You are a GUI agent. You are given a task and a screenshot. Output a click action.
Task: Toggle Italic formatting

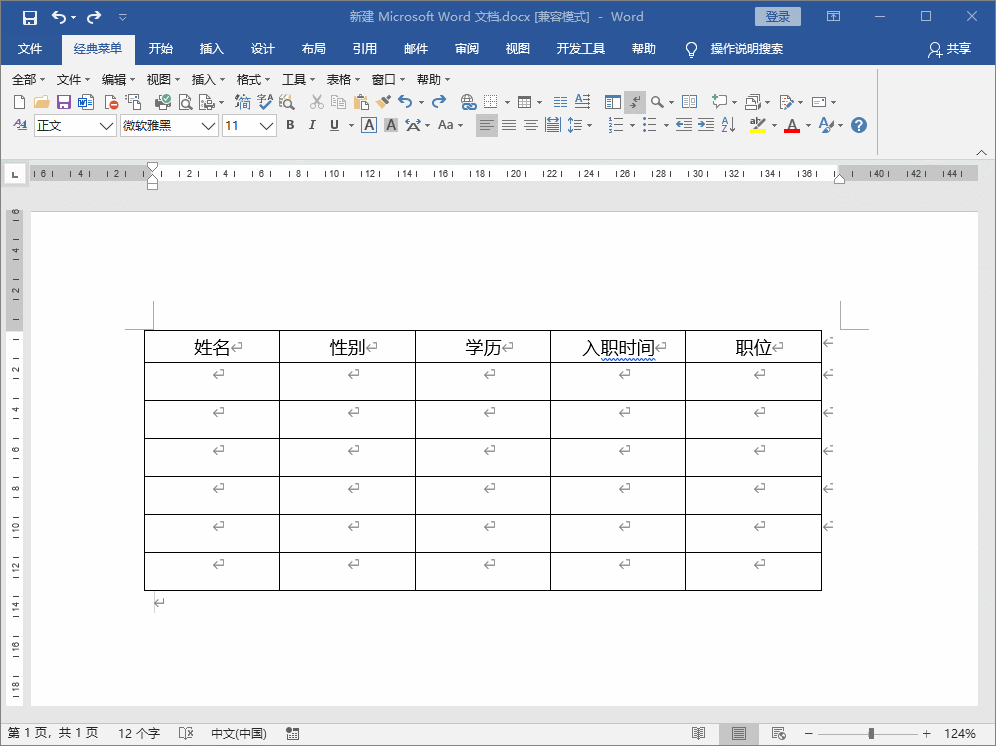[312, 125]
